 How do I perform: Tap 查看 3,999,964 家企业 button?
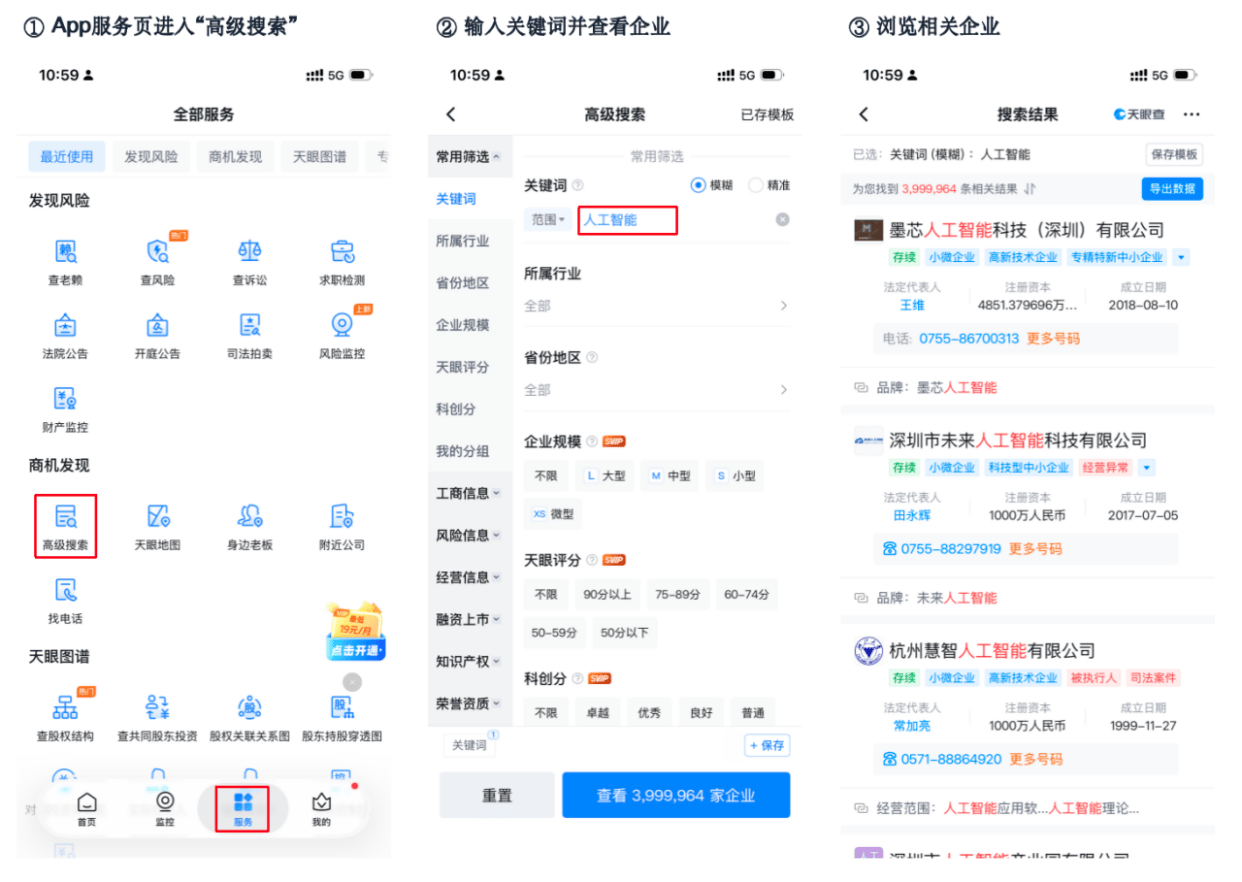click(676, 796)
